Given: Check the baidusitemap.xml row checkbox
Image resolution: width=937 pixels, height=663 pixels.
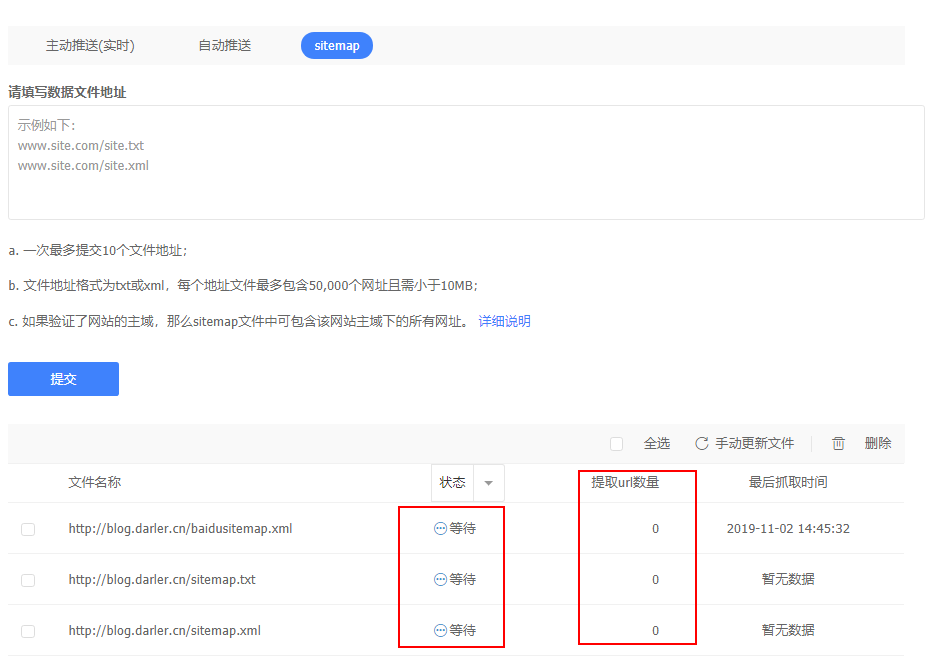Looking at the screenshot, I should point(28,529).
